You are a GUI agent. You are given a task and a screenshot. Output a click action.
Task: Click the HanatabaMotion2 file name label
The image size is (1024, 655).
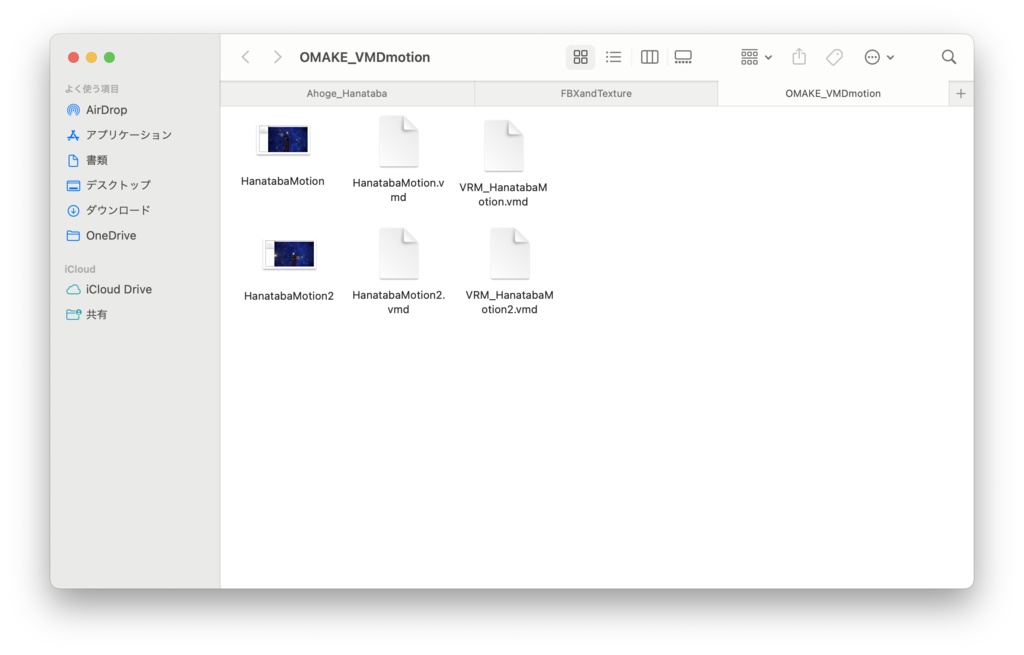tap(289, 296)
